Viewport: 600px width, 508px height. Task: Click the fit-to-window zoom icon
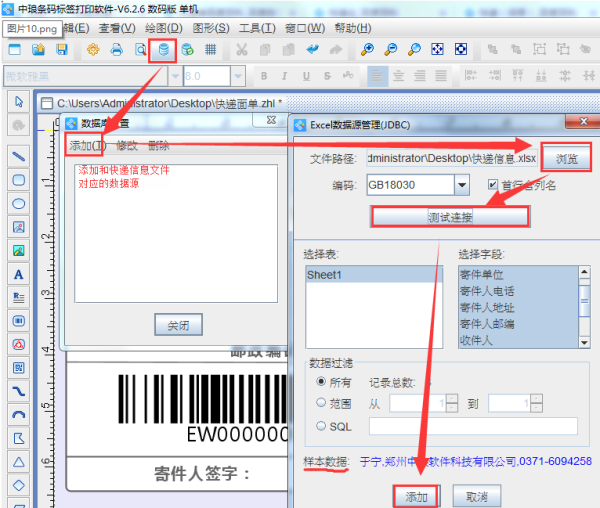point(437,49)
